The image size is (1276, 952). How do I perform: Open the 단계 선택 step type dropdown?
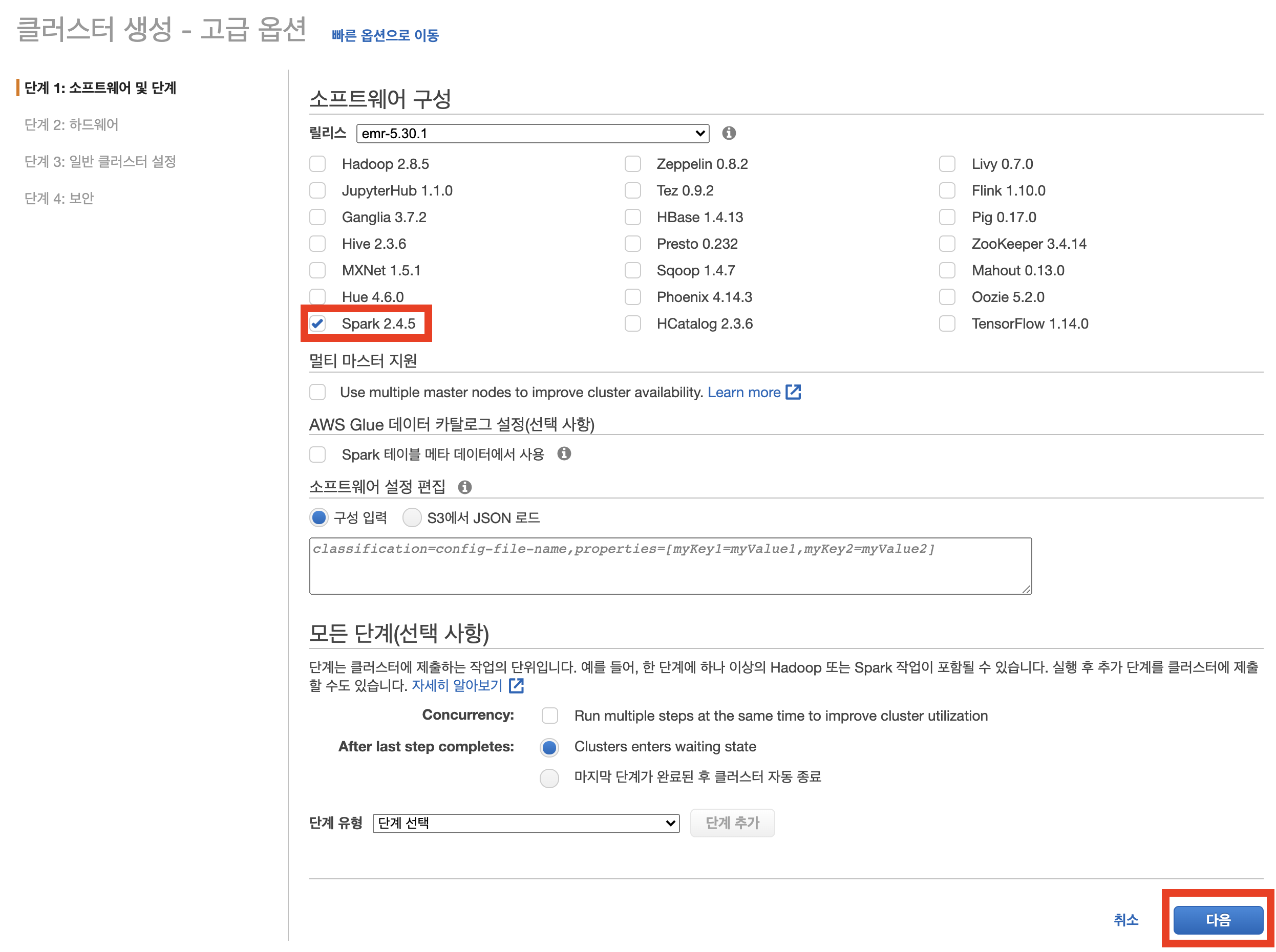click(526, 823)
